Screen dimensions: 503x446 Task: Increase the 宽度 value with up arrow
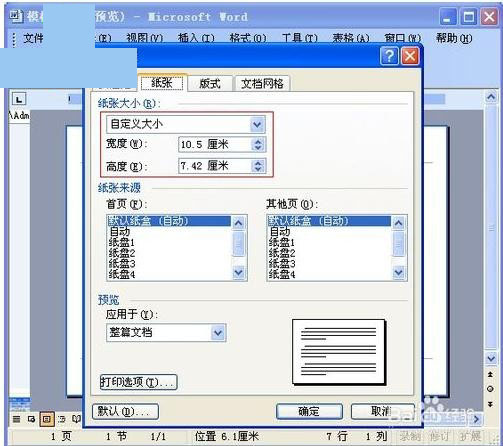pos(258,141)
